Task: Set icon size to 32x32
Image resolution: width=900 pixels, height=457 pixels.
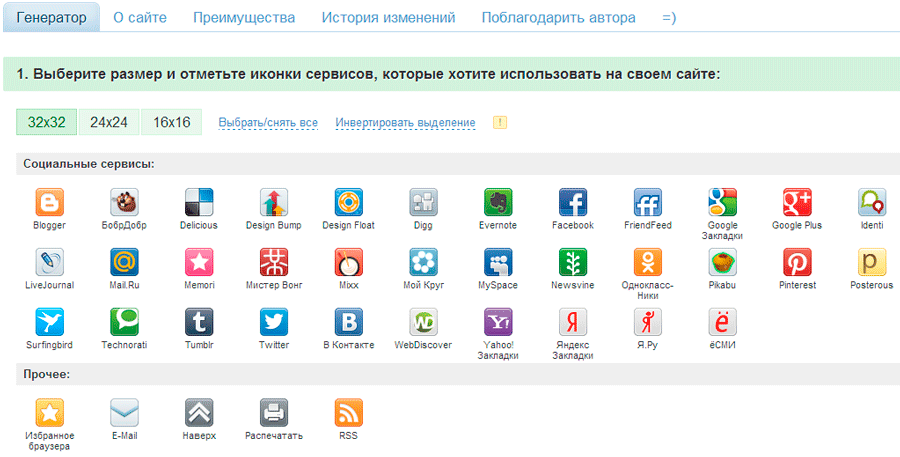Action: point(46,122)
